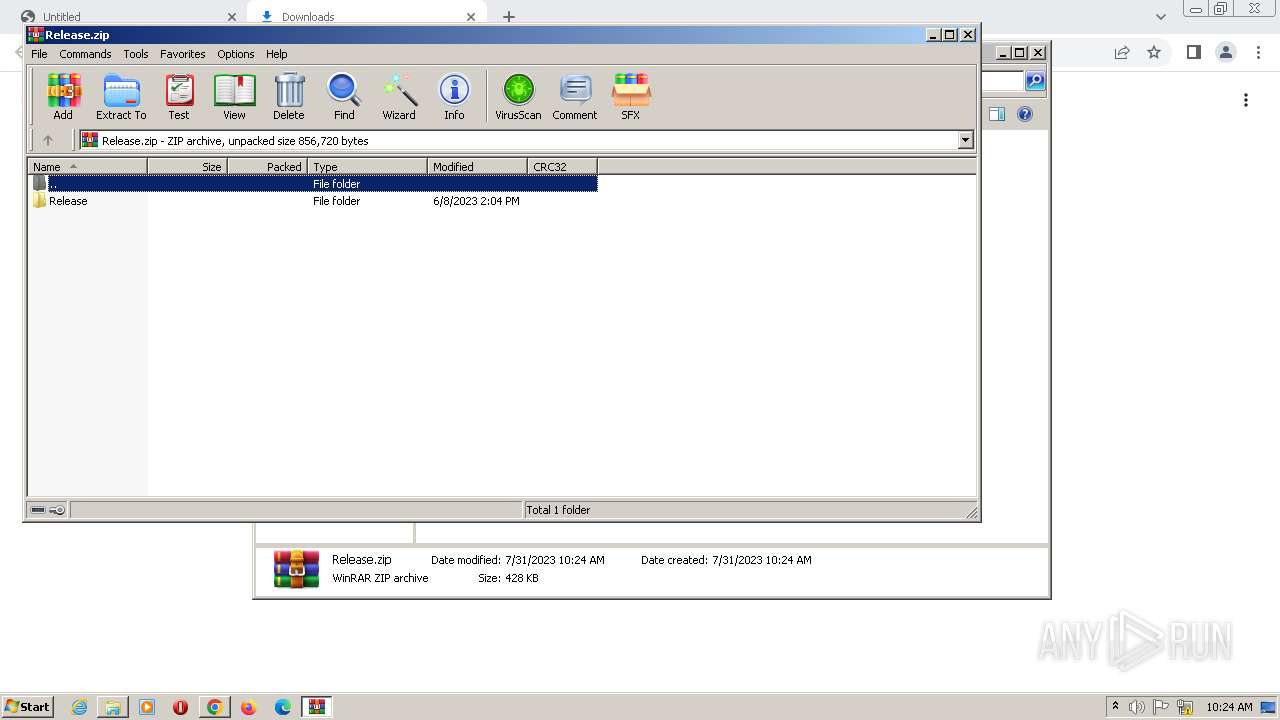The width and height of the screenshot is (1280, 720).
Task: Open the Tools menu
Action: tap(136, 54)
